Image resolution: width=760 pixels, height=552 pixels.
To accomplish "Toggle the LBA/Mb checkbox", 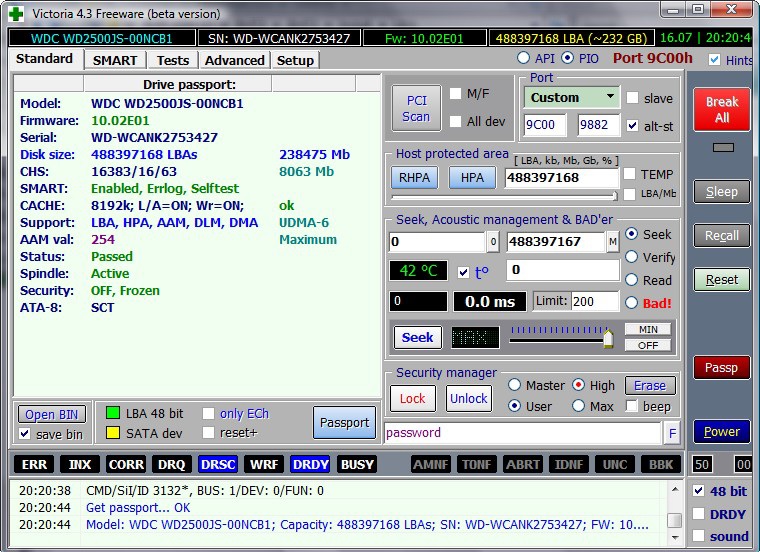I will (x=629, y=194).
